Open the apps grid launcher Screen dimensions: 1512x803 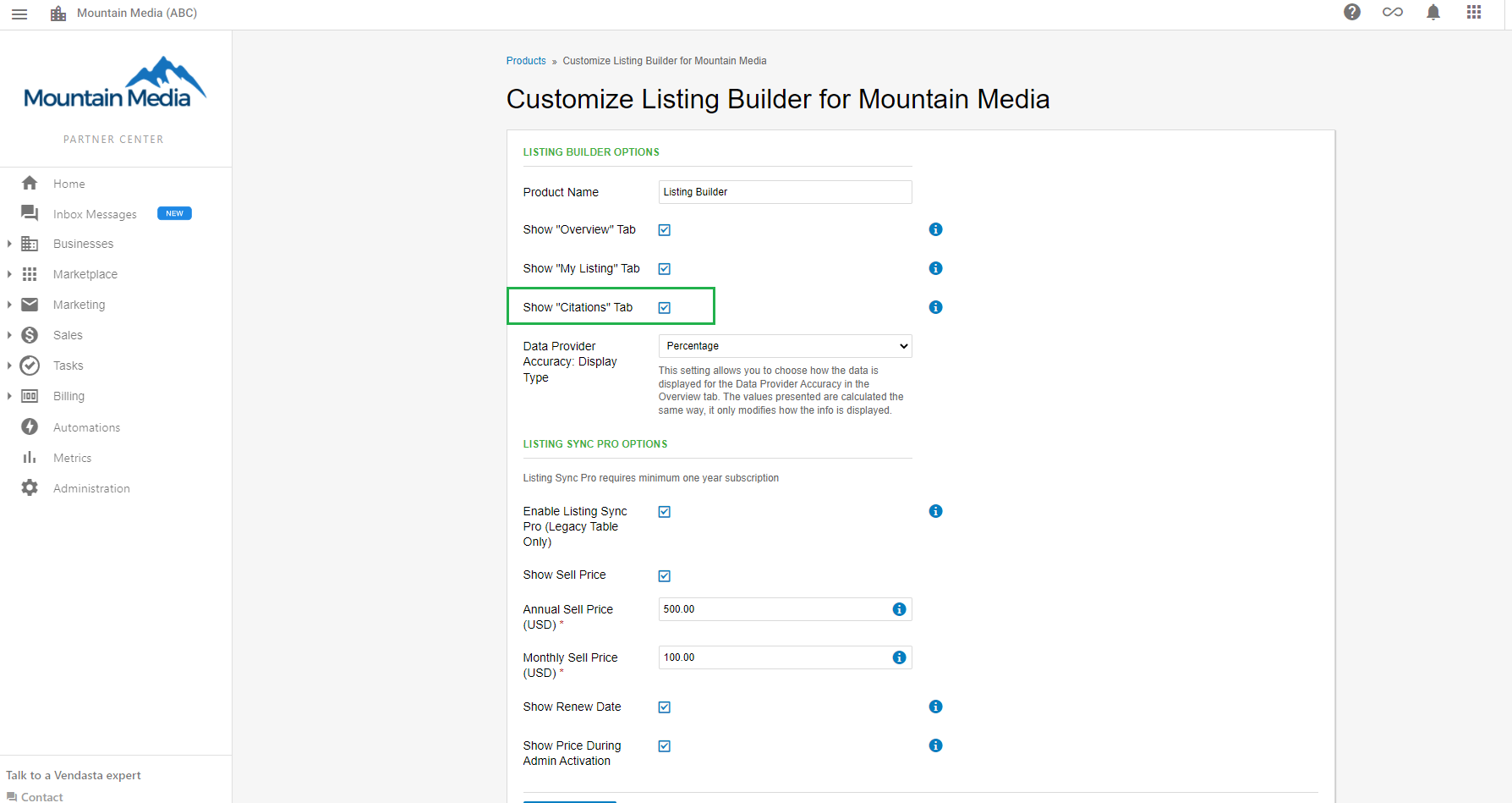(1474, 12)
